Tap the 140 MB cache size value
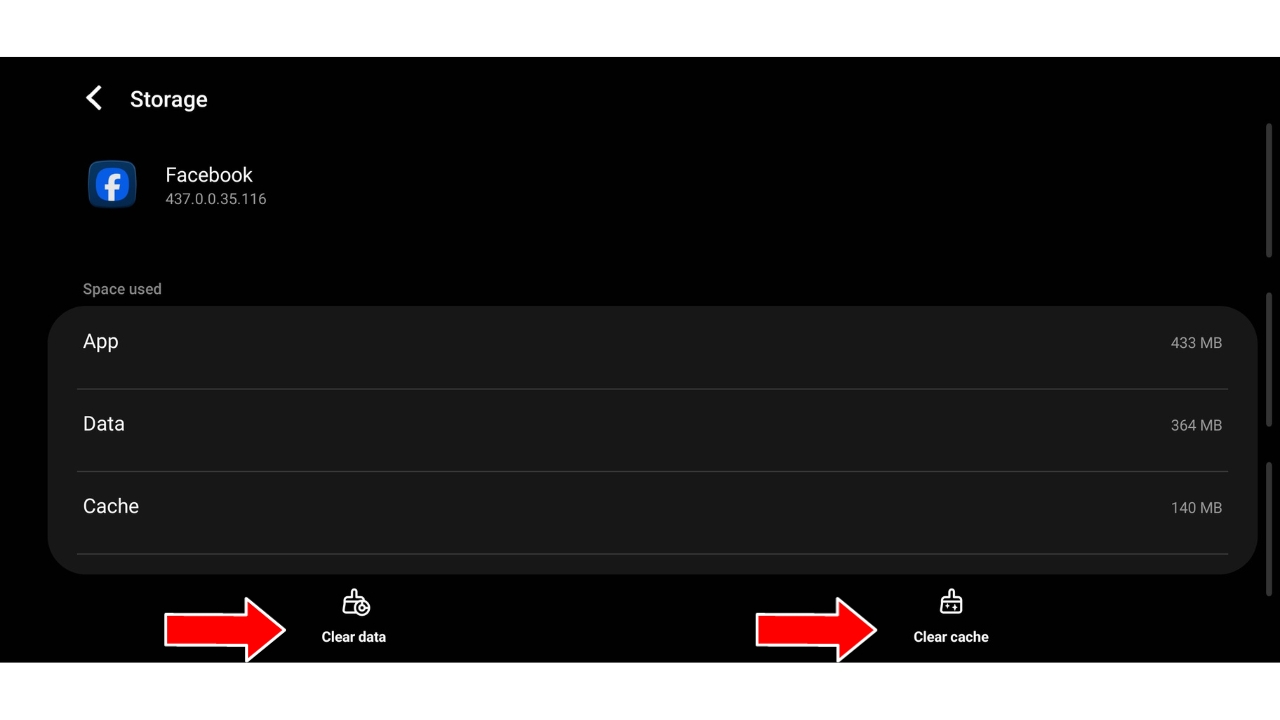This screenshot has width=1280, height=720. [1196, 508]
